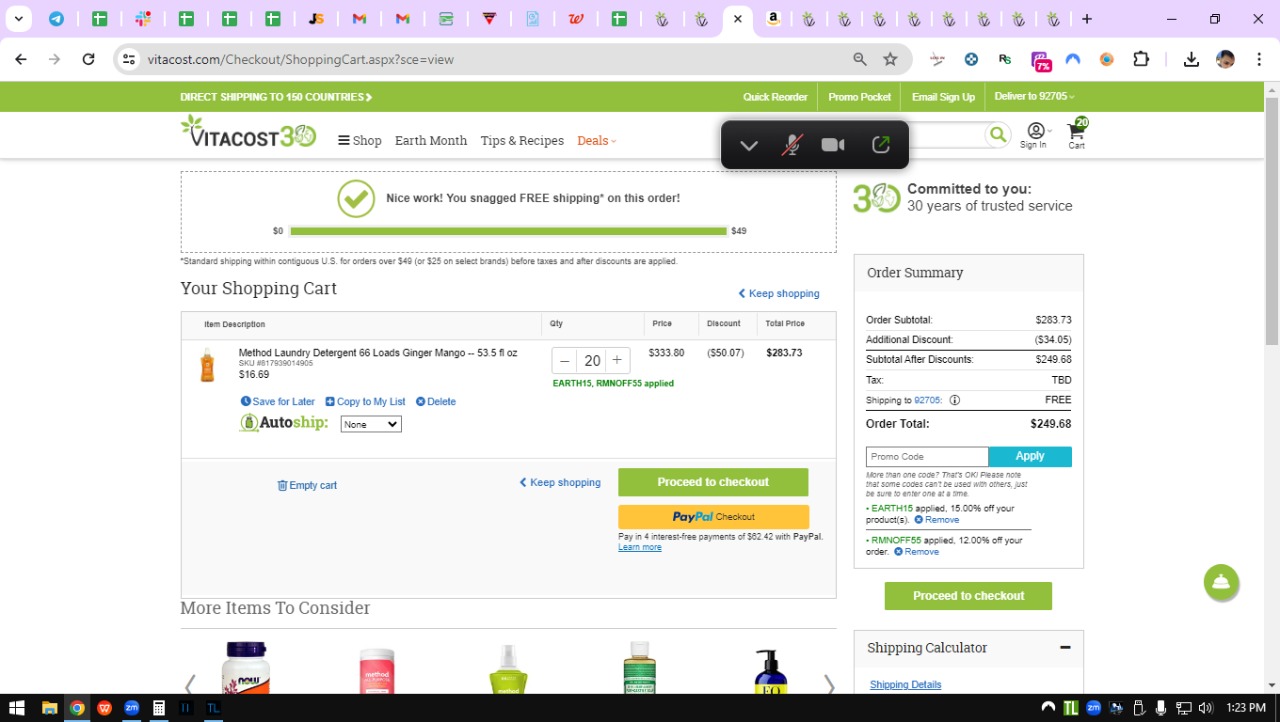Switch to the Slack tab
This screenshot has height=722, width=1280.
(143, 19)
